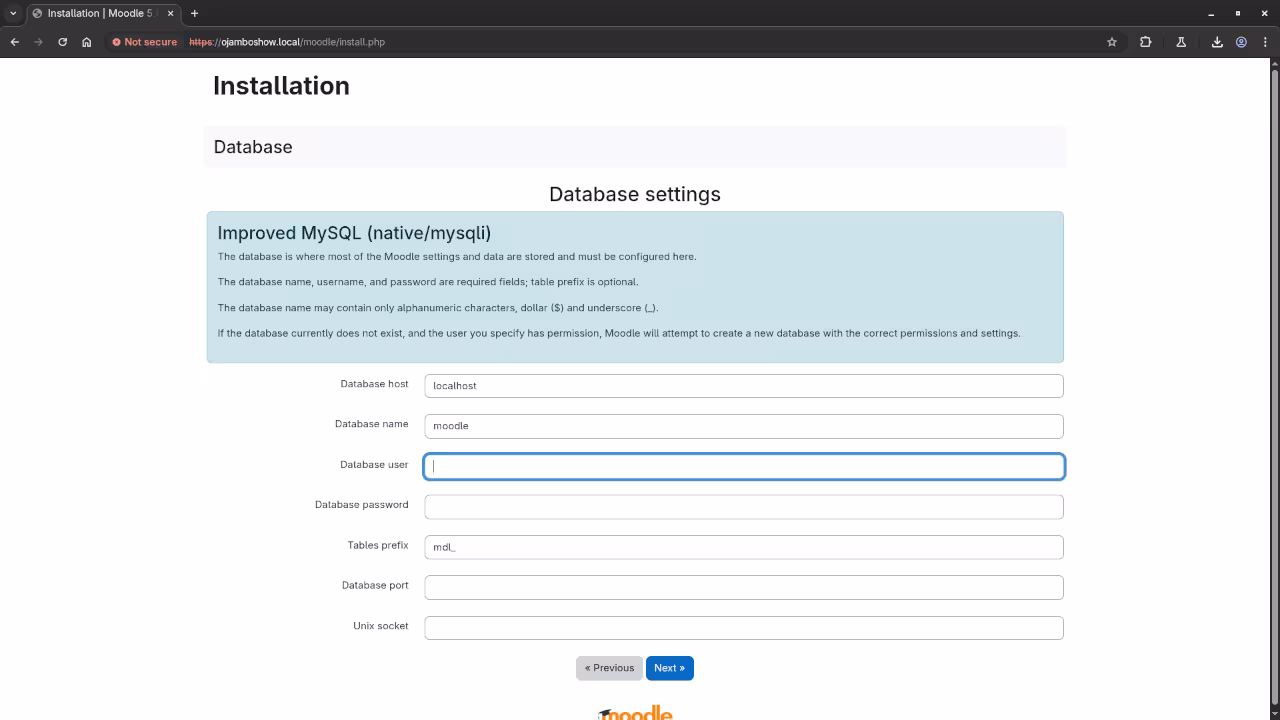This screenshot has height=720, width=1280.
Task: Click the Tables prefix field
Action: click(x=744, y=547)
